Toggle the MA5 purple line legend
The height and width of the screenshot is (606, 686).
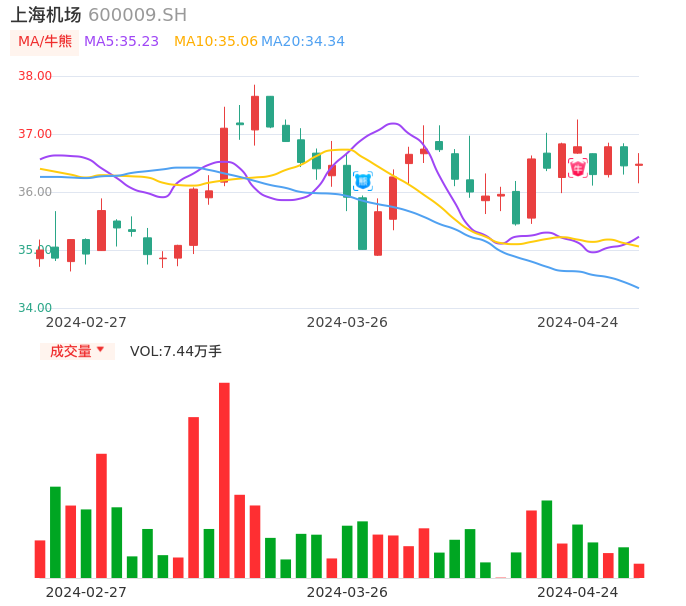pos(121,42)
